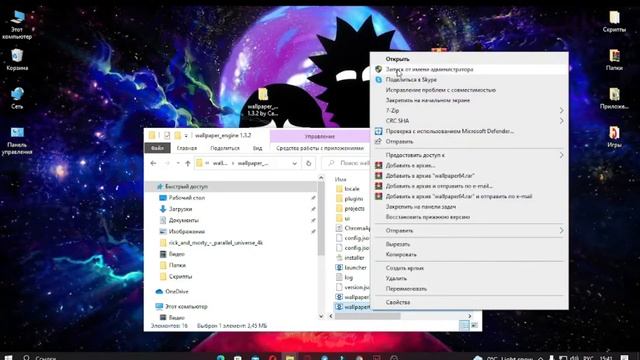This screenshot has height=360, width=640.
Task: Open address bar history dropdown
Action: [294, 163]
